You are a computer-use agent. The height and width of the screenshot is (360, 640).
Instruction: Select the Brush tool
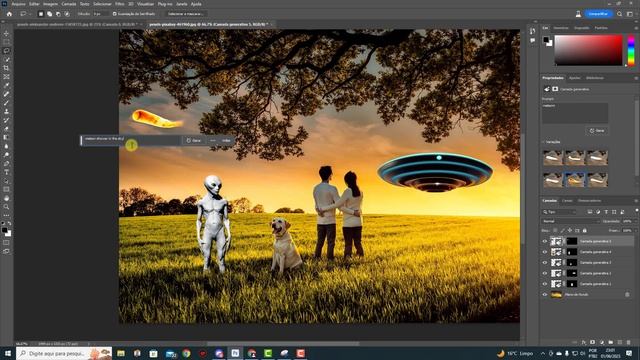(x=6, y=102)
